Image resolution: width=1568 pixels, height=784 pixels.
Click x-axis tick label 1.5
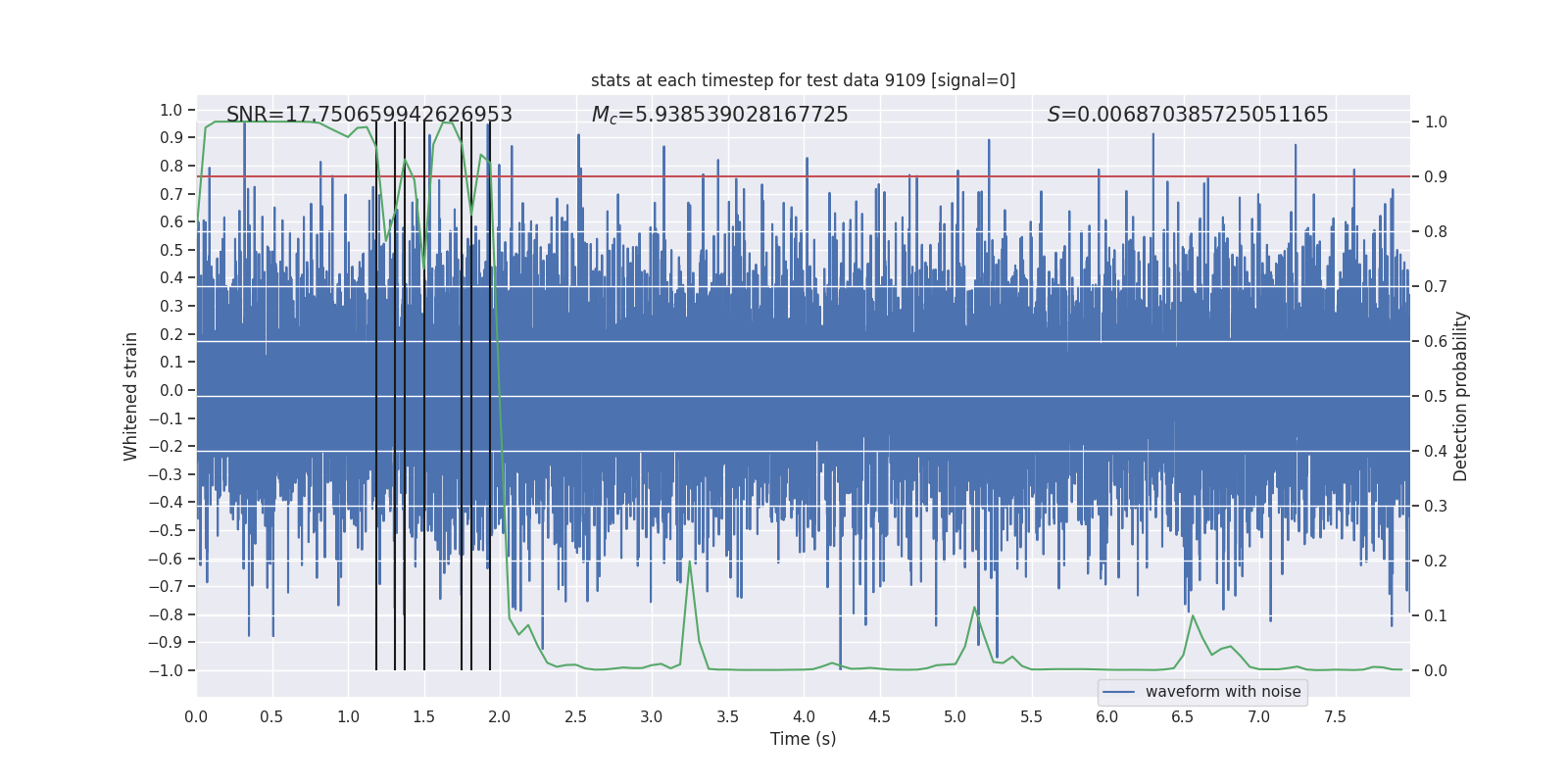423,717
